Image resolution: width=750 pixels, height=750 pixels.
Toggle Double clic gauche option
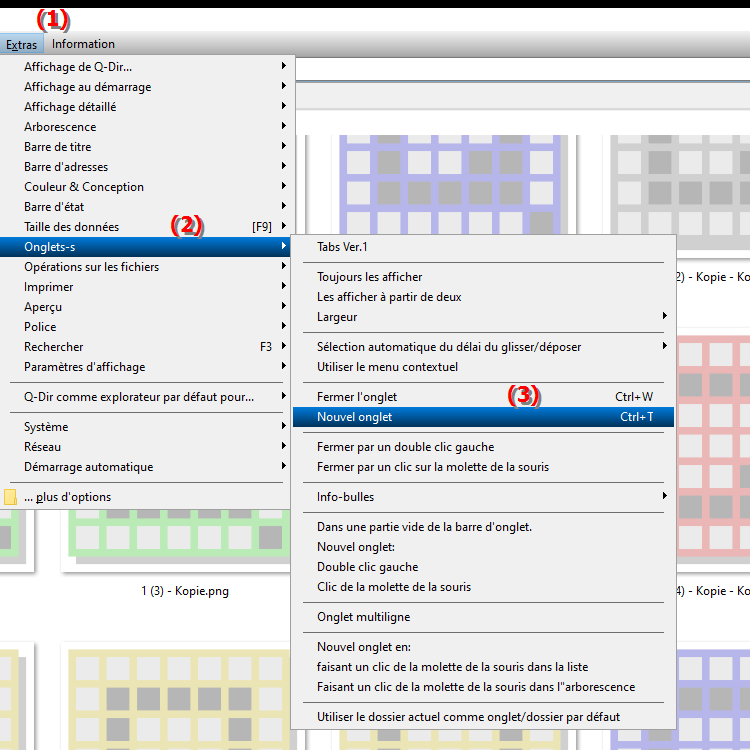click(x=484, y=567)
